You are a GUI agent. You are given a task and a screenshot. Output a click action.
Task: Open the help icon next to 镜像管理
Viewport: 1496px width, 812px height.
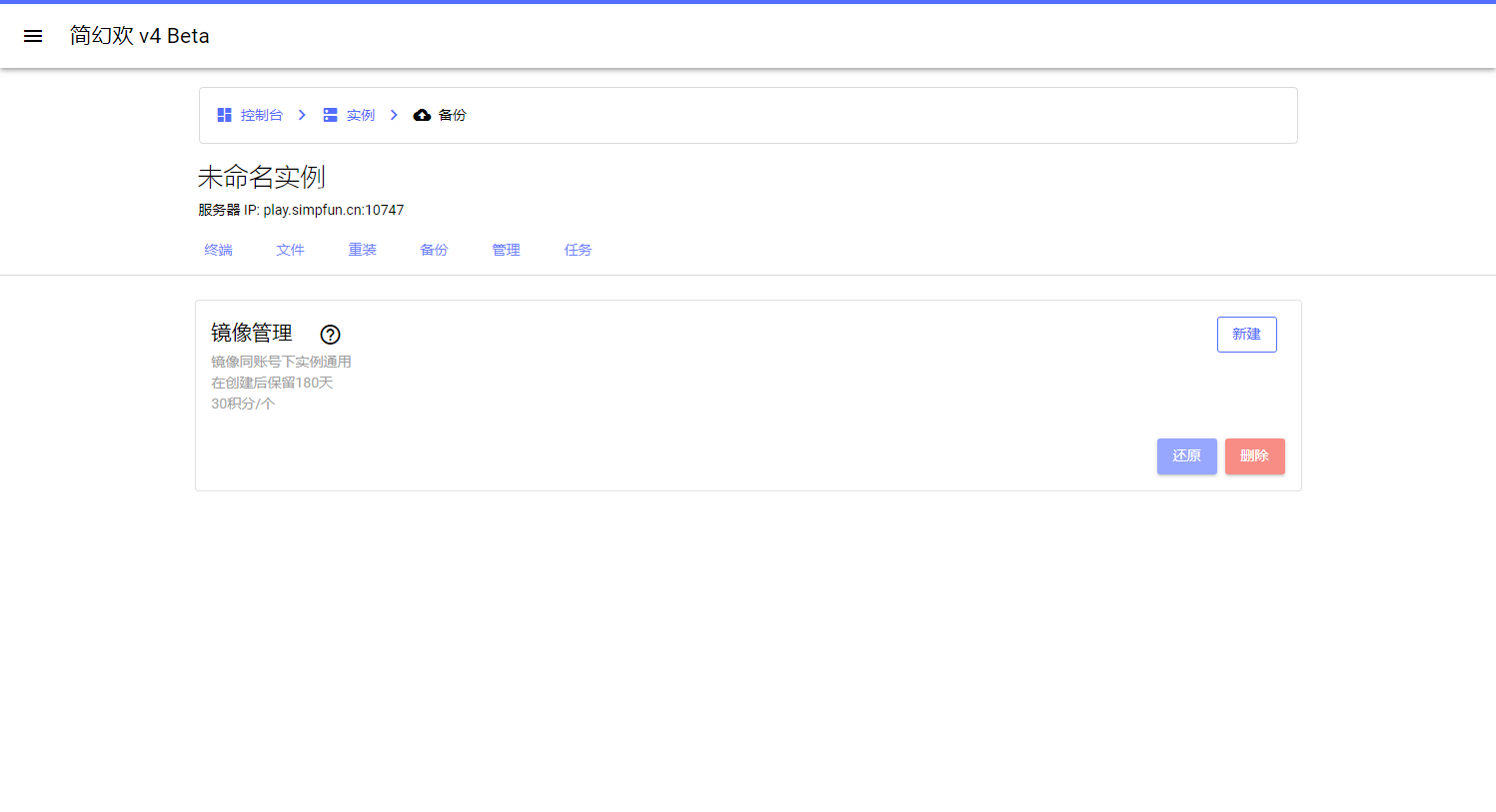(330, 335)
